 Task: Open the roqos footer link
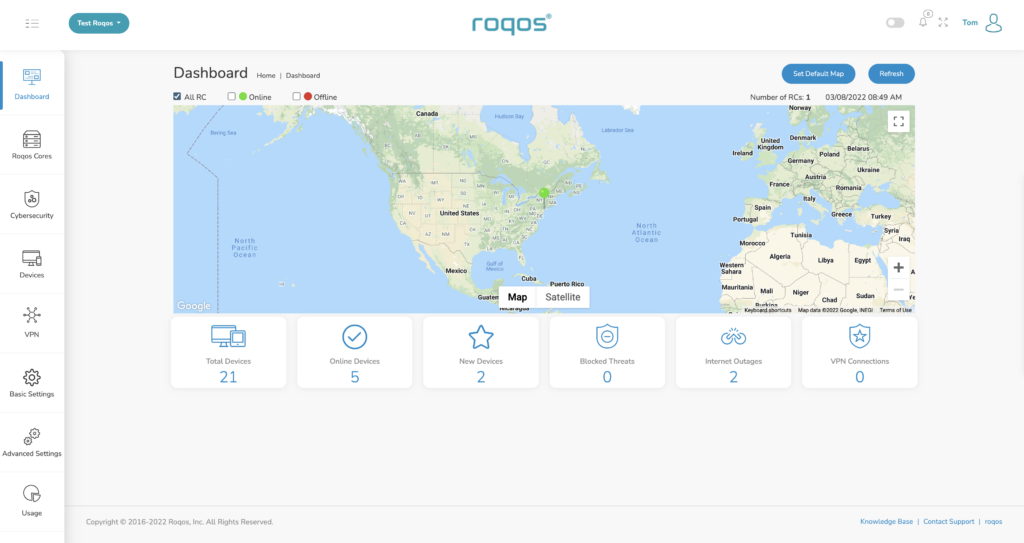[993, 521]
